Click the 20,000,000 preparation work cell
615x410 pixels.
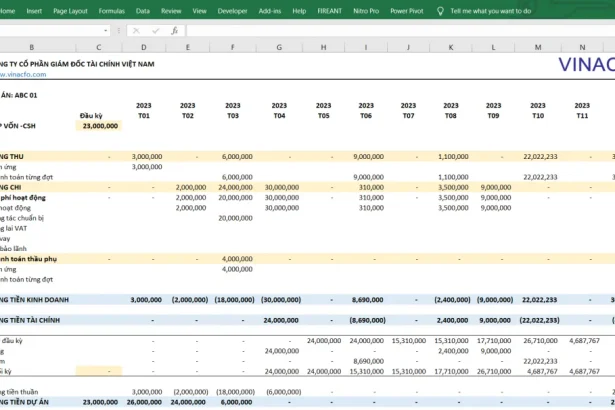click(235, 218)
